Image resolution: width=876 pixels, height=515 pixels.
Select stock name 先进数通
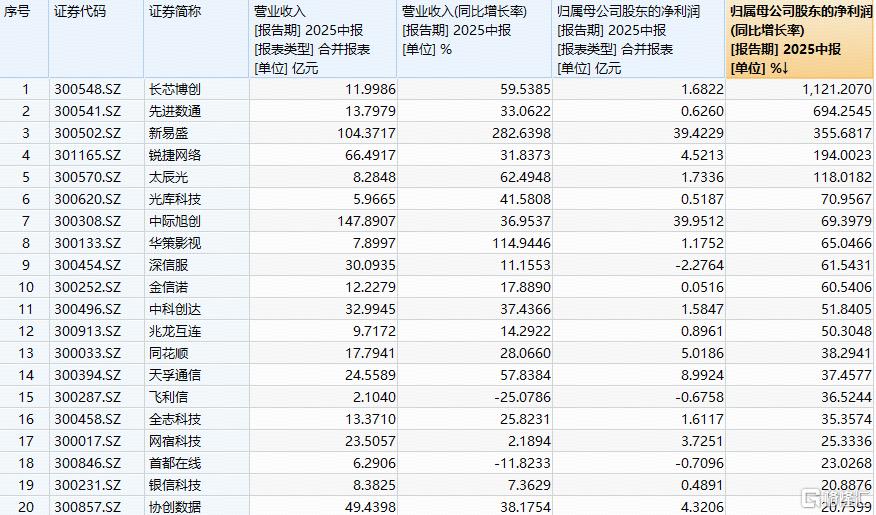tap(175, 111)
